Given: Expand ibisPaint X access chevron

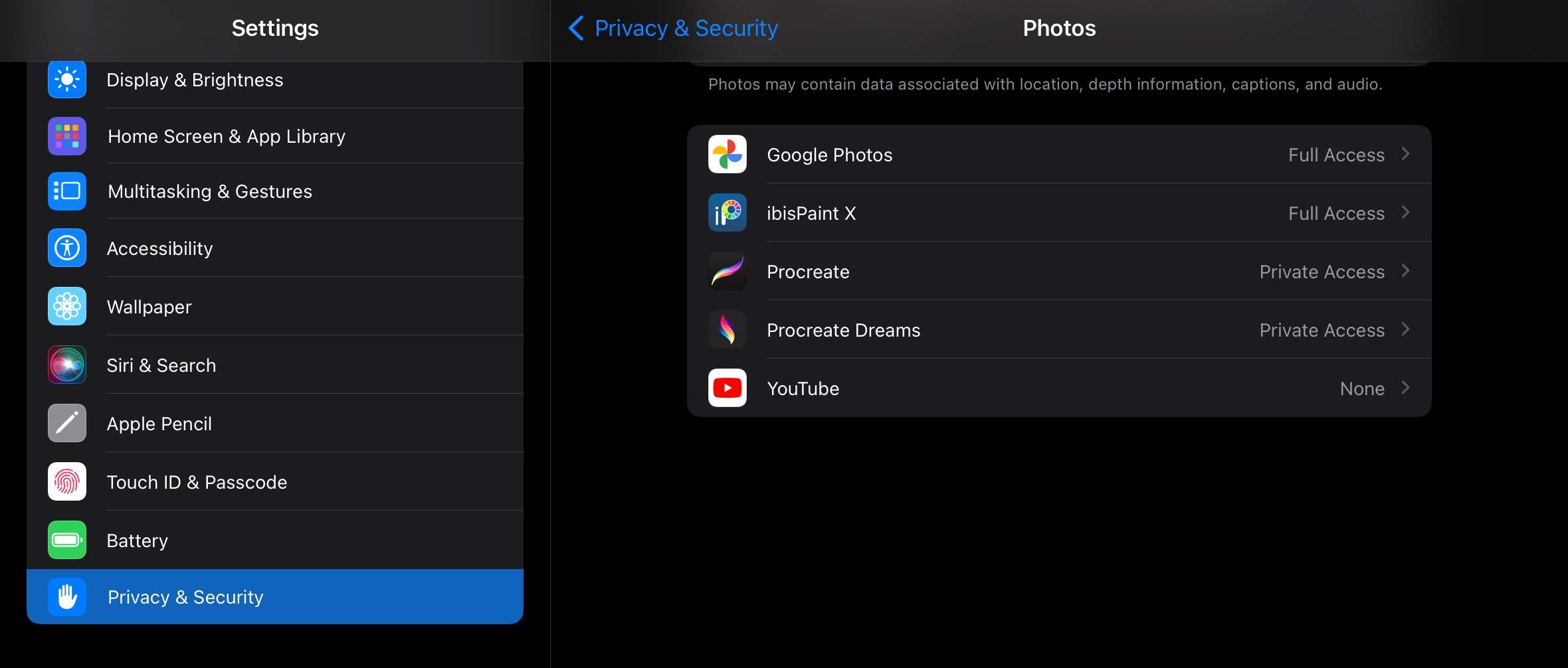Looking at the screenshot, I should (1405, 212).
